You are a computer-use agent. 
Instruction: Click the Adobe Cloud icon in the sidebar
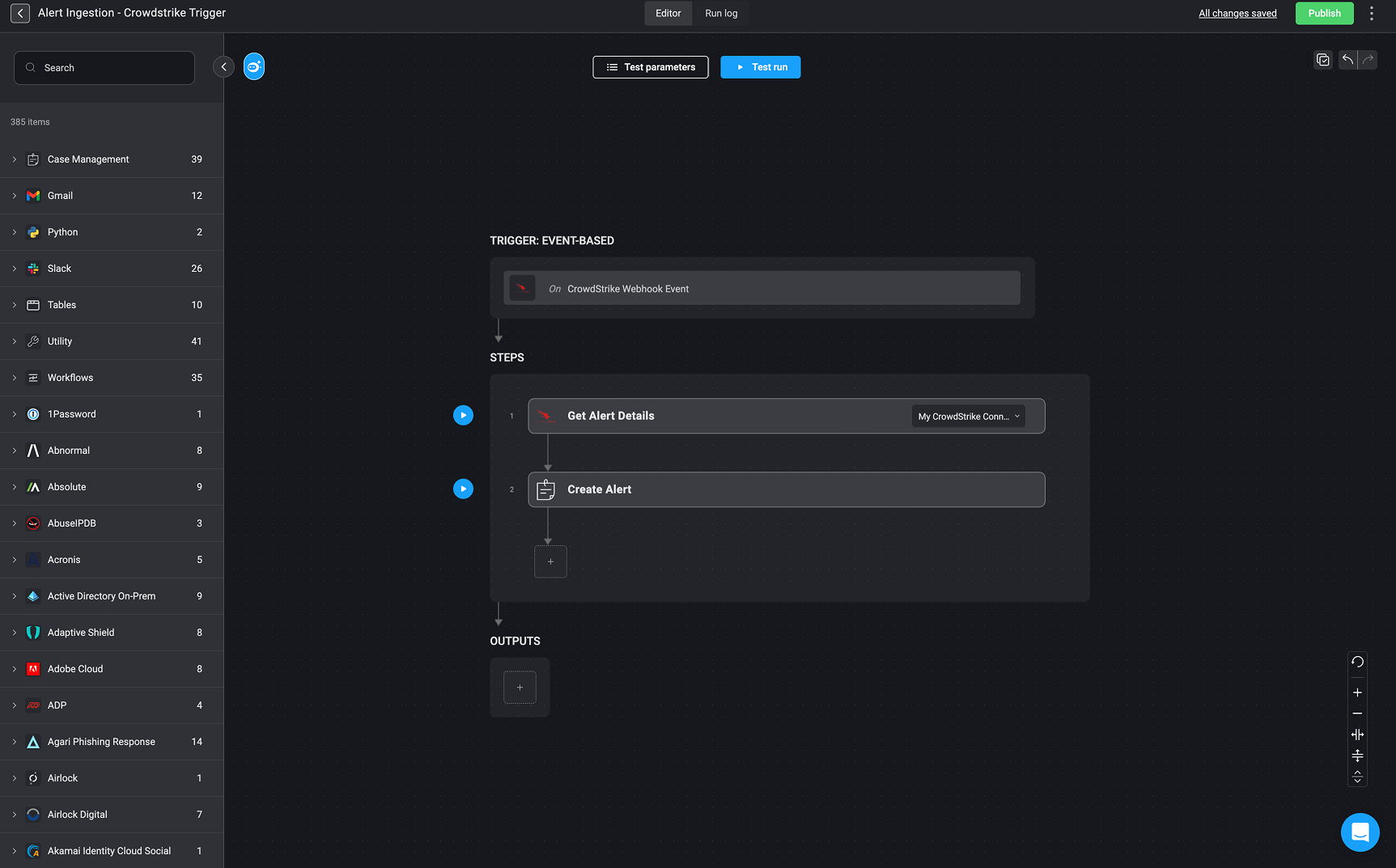pyautogui.click(x=33, y=669)
